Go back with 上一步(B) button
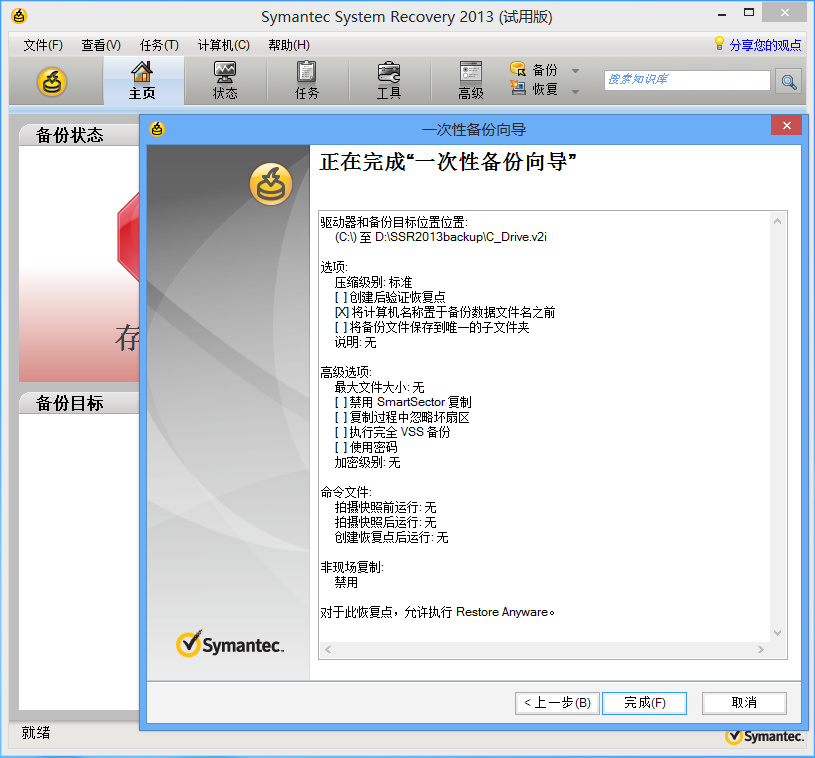 tap(557, 703)
